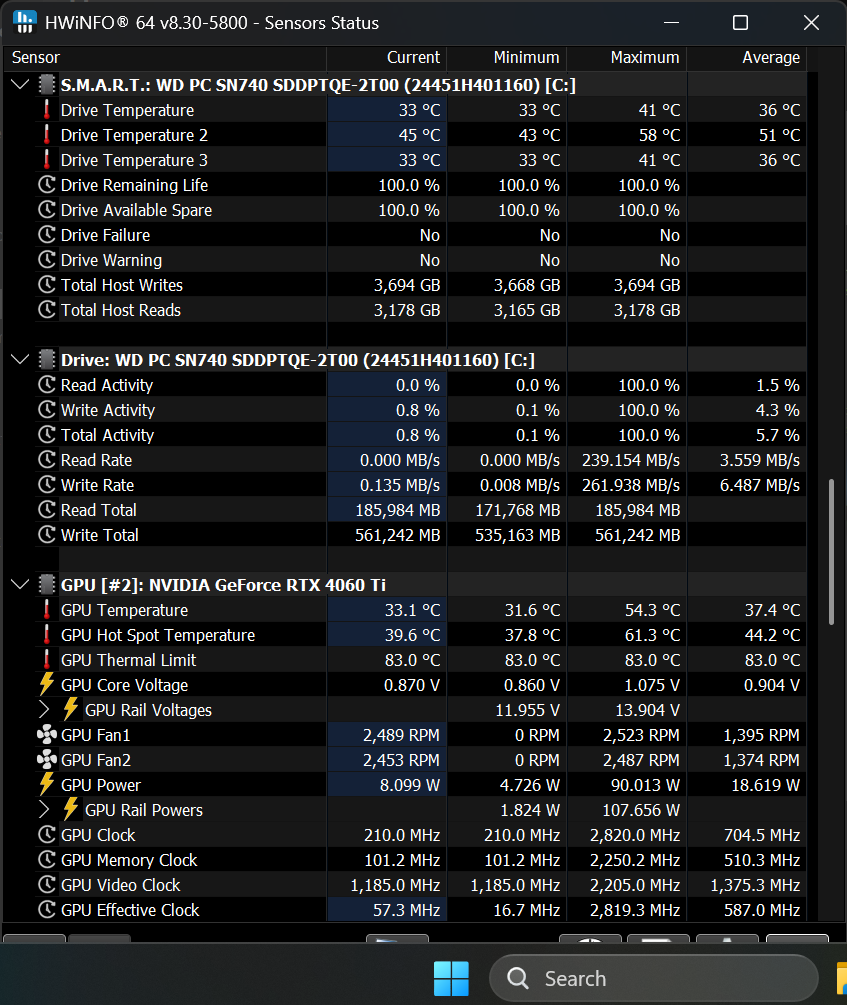
Task: Click the clock icon beside Write Rate
Action: [46, 485]
